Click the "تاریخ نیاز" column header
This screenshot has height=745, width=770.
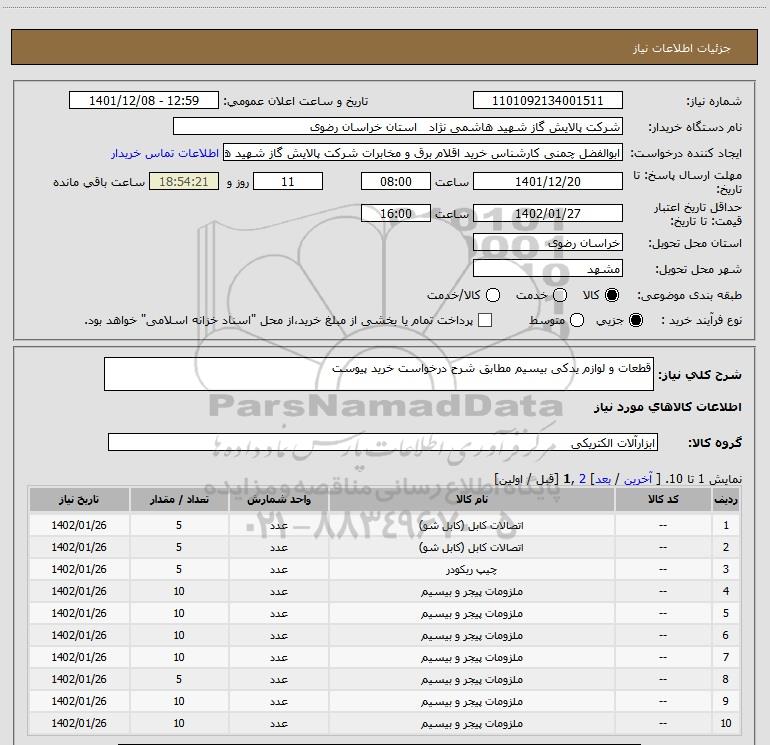coord(79,499)
